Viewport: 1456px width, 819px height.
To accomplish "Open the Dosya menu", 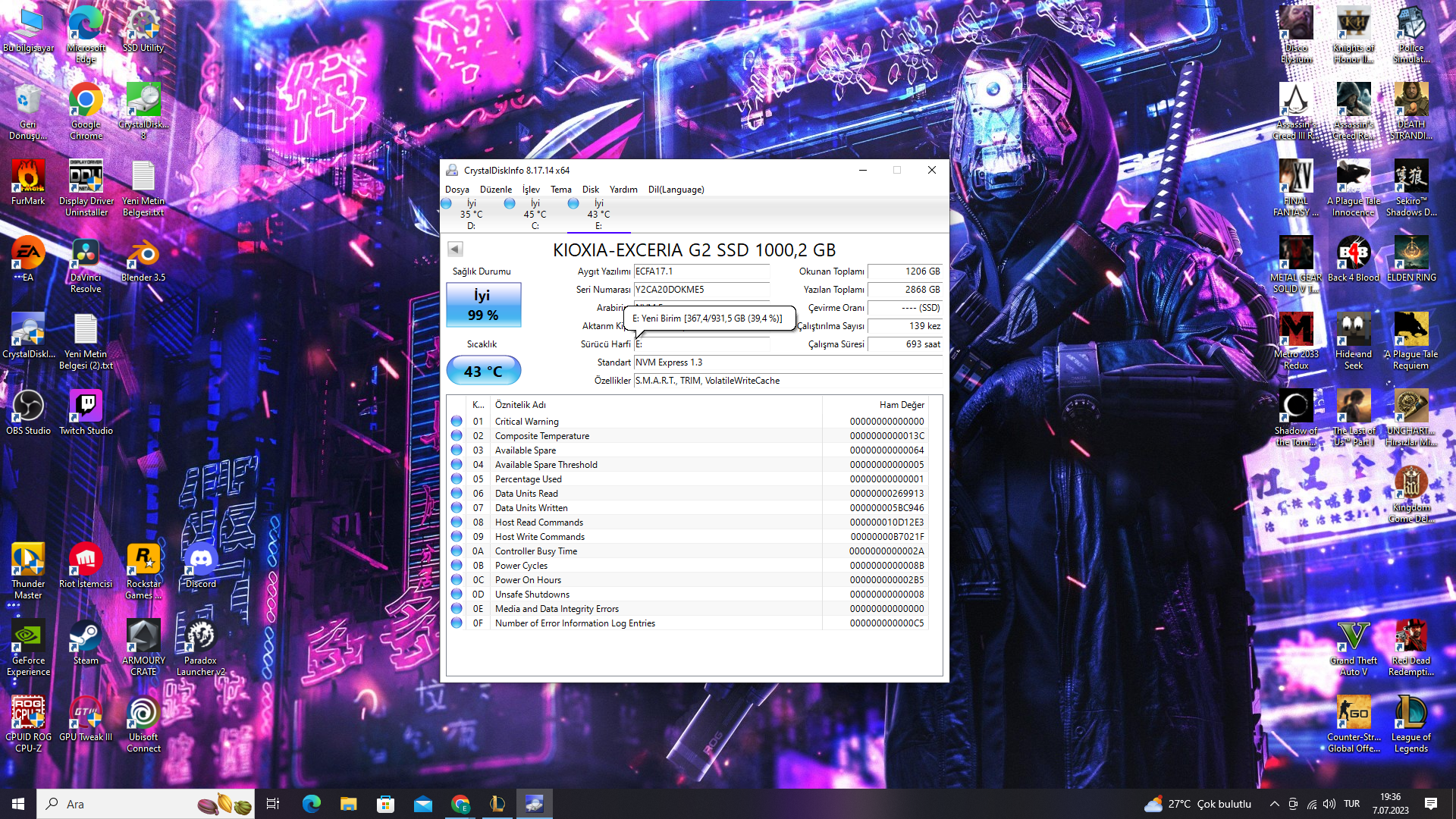I will [457, 190].
